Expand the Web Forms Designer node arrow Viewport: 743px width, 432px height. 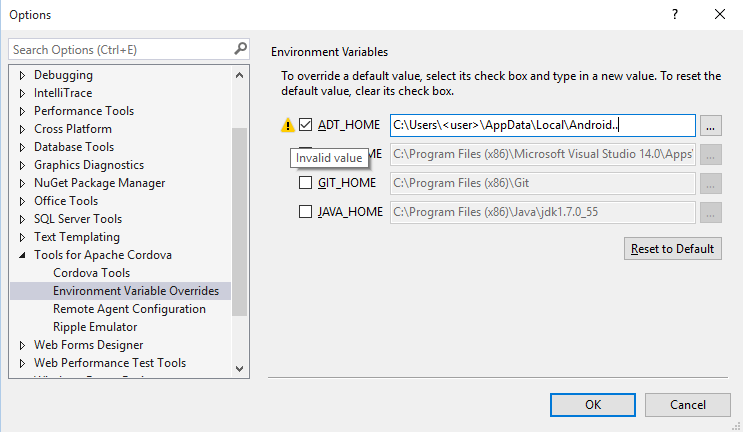[22, 345]
